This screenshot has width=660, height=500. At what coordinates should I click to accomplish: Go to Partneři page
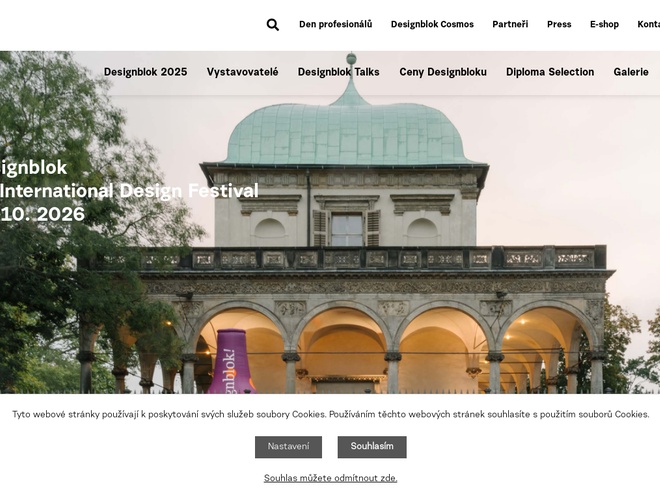(510, 24)
